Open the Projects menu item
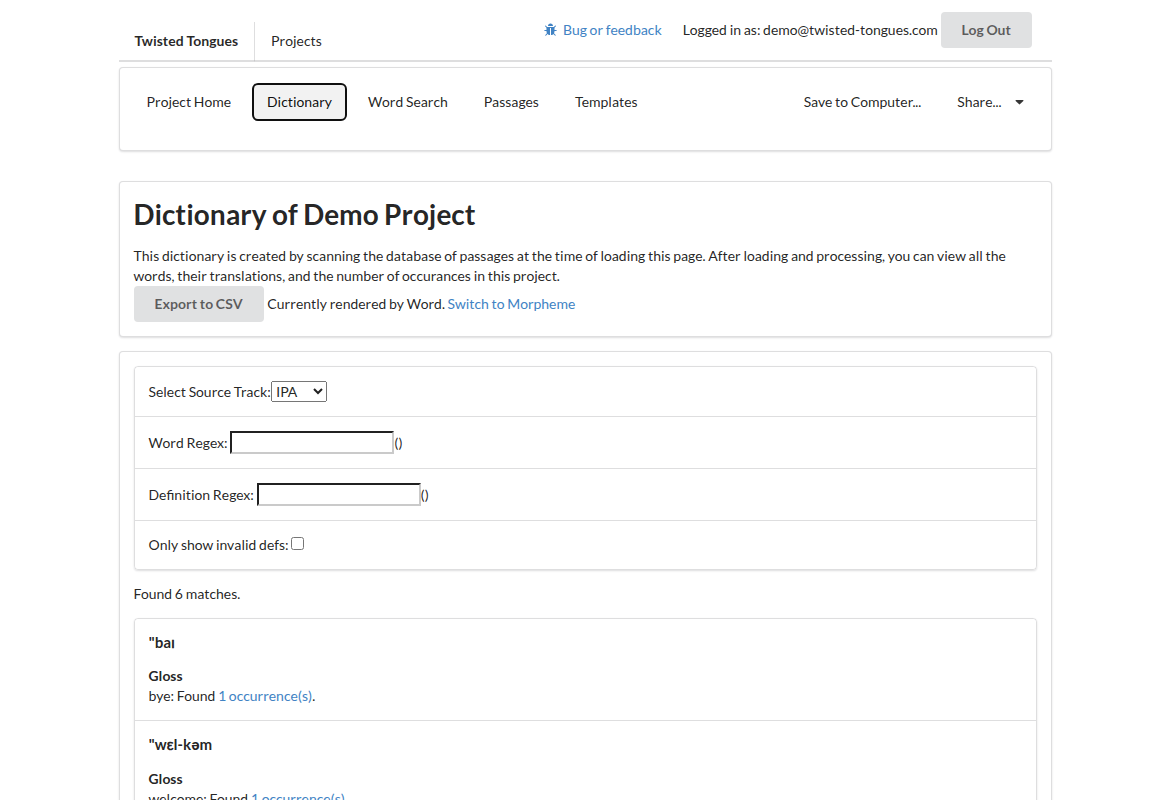This screenshot has width=1170, height=800. (296, 41)
